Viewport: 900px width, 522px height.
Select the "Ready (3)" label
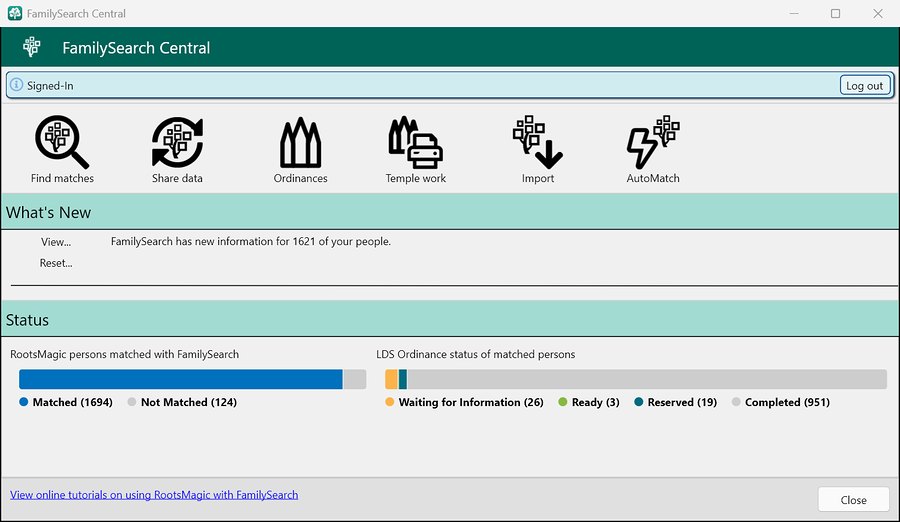pyautogui.click(x=595, y=402)
